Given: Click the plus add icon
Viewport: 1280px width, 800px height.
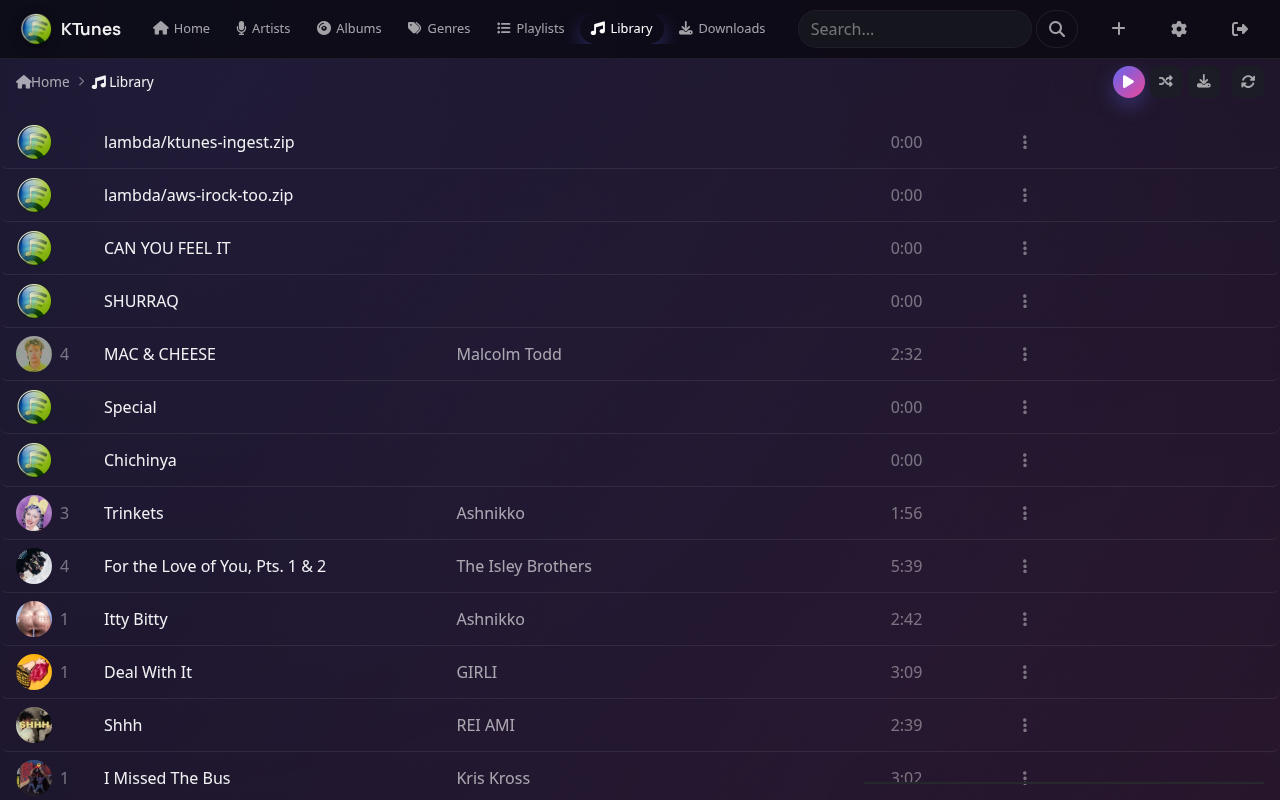Looking at the screenshot, I should 1118,29.
